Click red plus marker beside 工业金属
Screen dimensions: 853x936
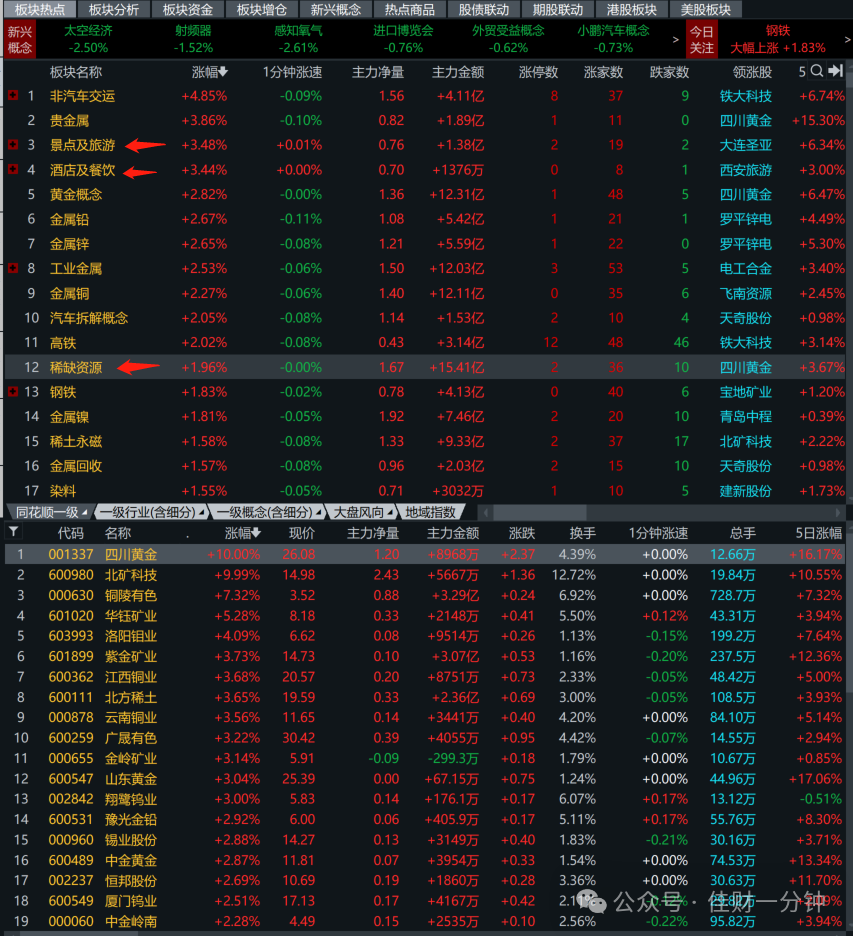coord(13,268)
